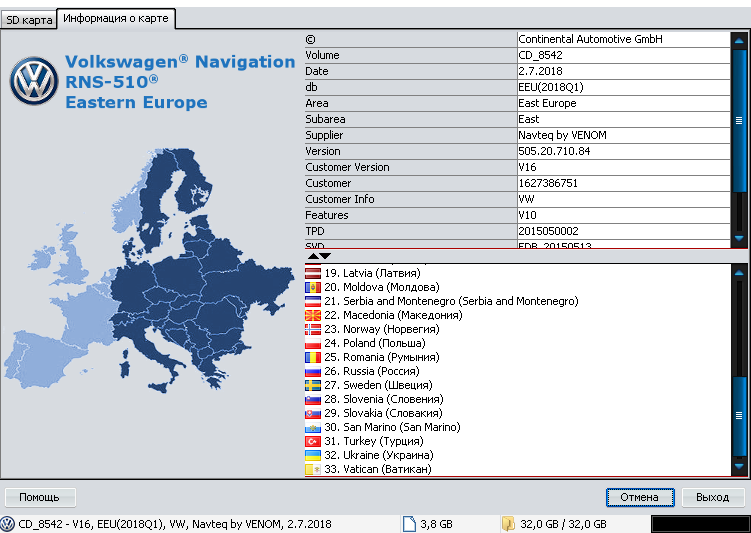Click the info table scrollbar thumb
751x533 pixels.
click(x=739, y=120)
